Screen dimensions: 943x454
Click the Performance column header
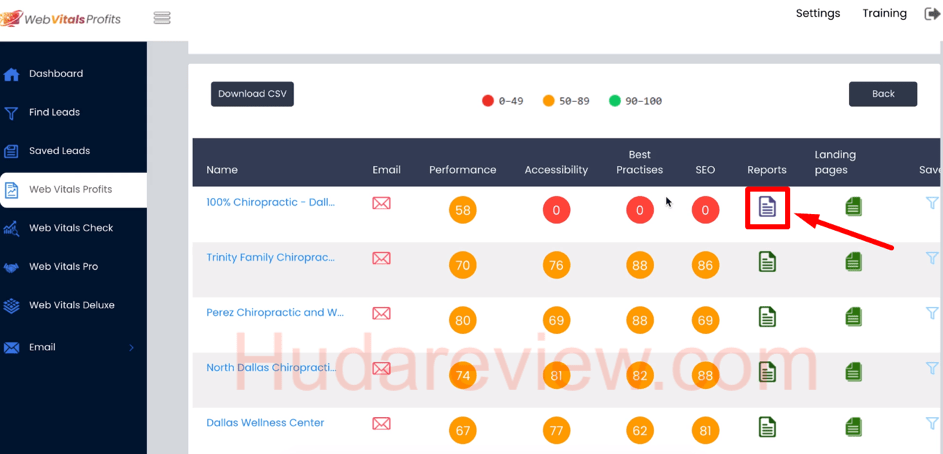(x=462, y=170)
